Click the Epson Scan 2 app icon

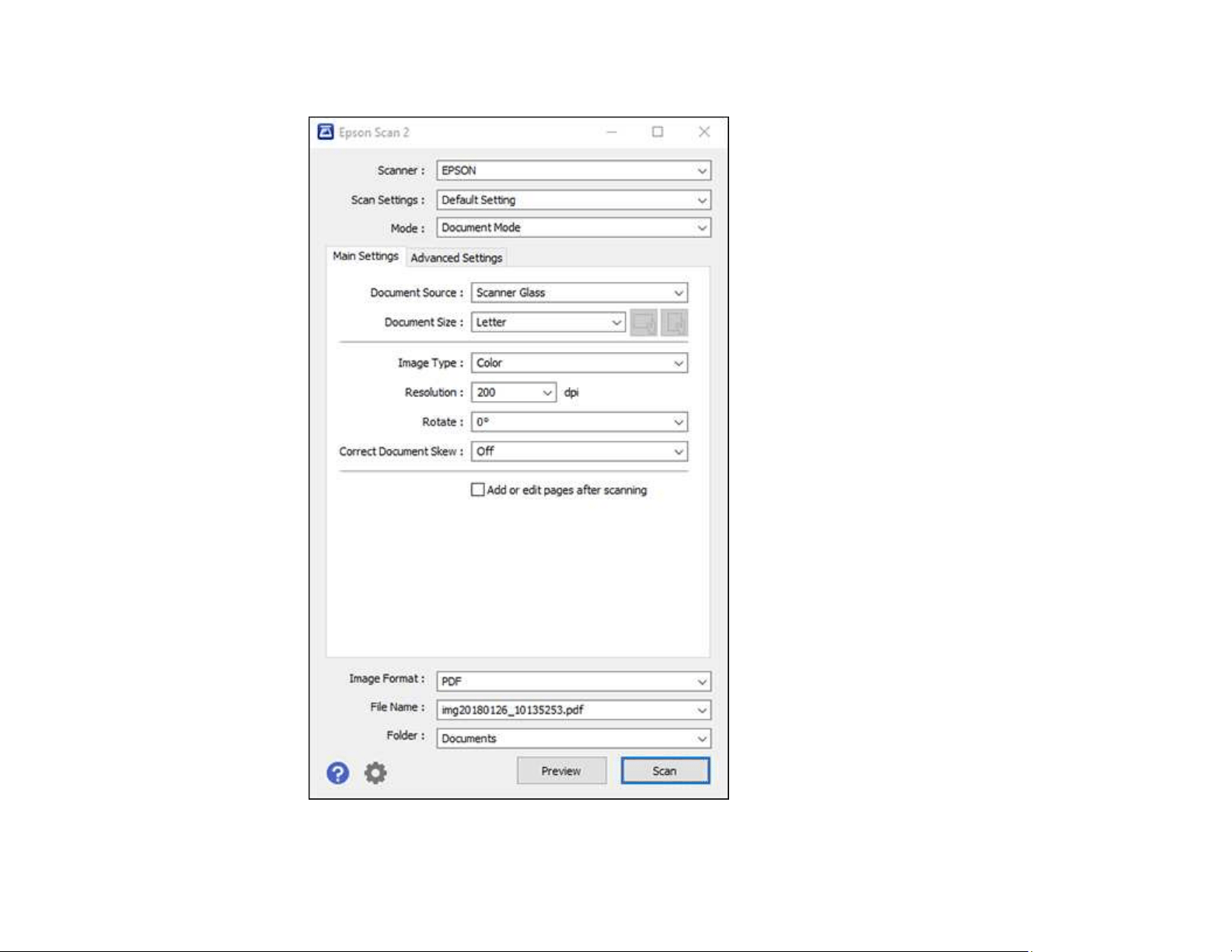pos(326,132)
